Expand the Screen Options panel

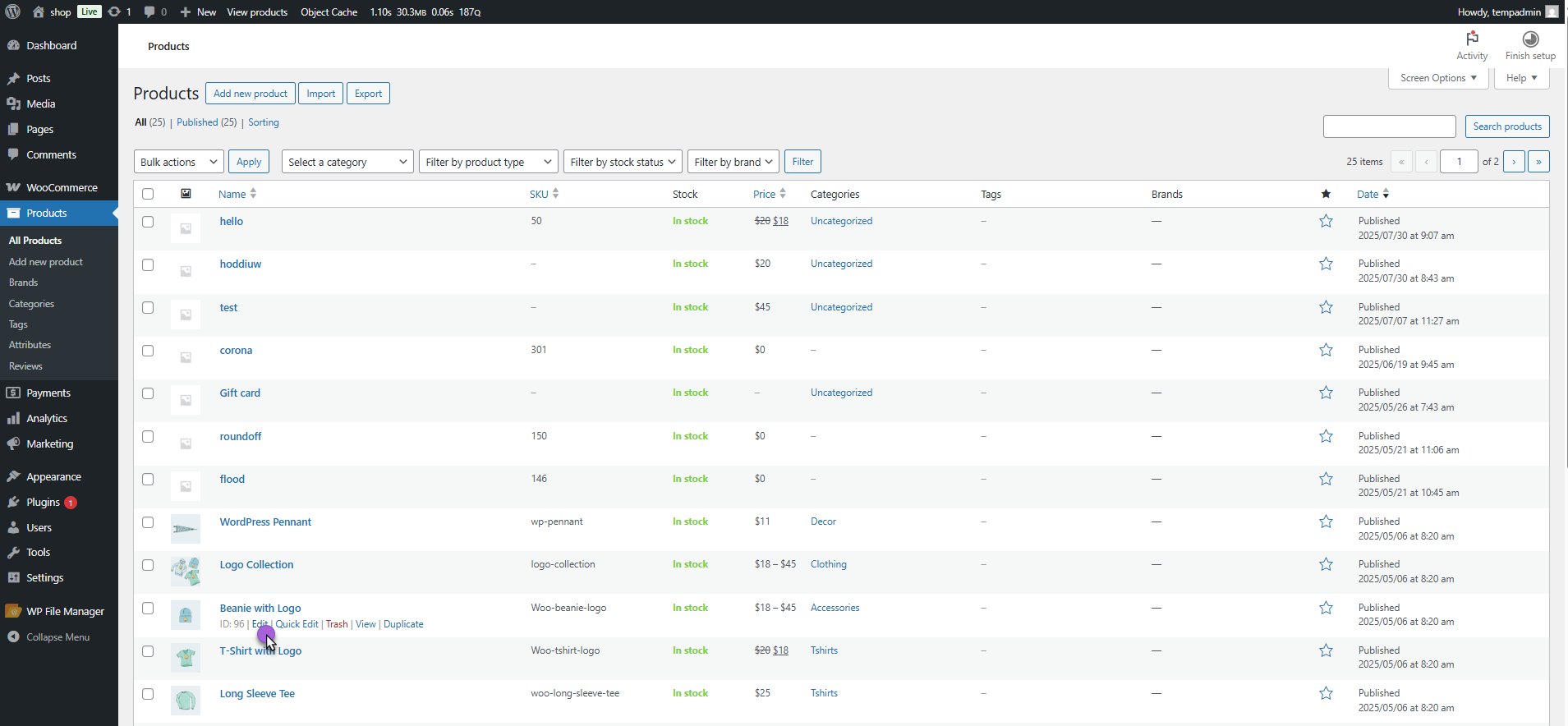click(1438, 78)
